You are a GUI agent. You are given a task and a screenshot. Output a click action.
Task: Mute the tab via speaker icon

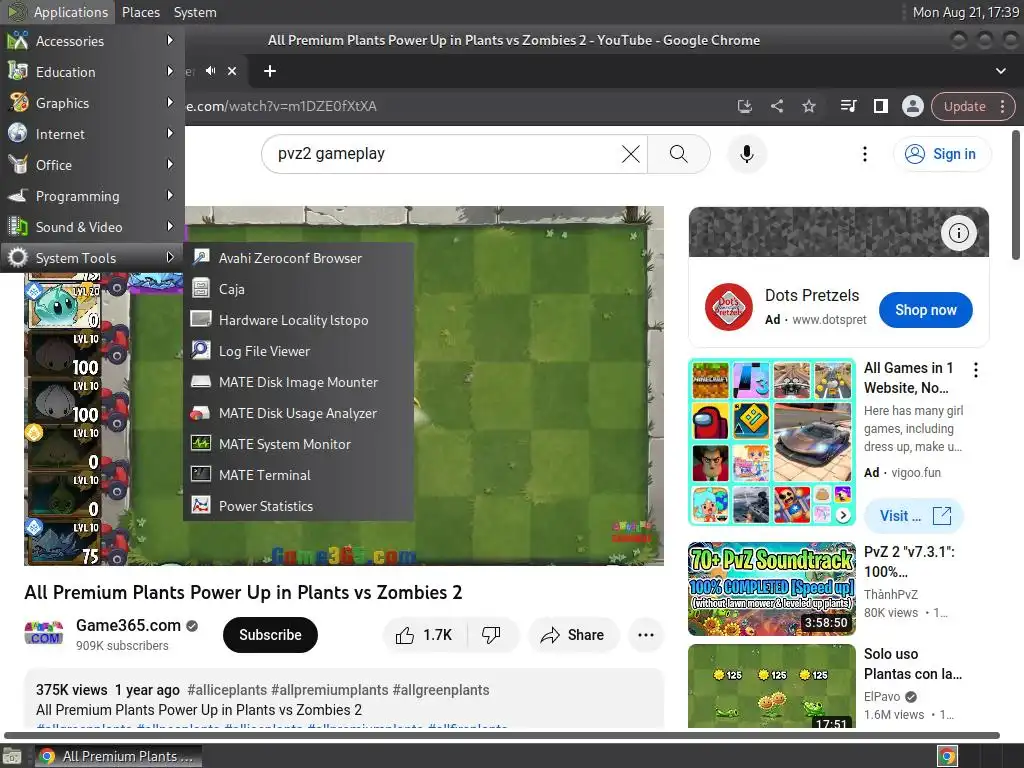[x=210, y=71]
